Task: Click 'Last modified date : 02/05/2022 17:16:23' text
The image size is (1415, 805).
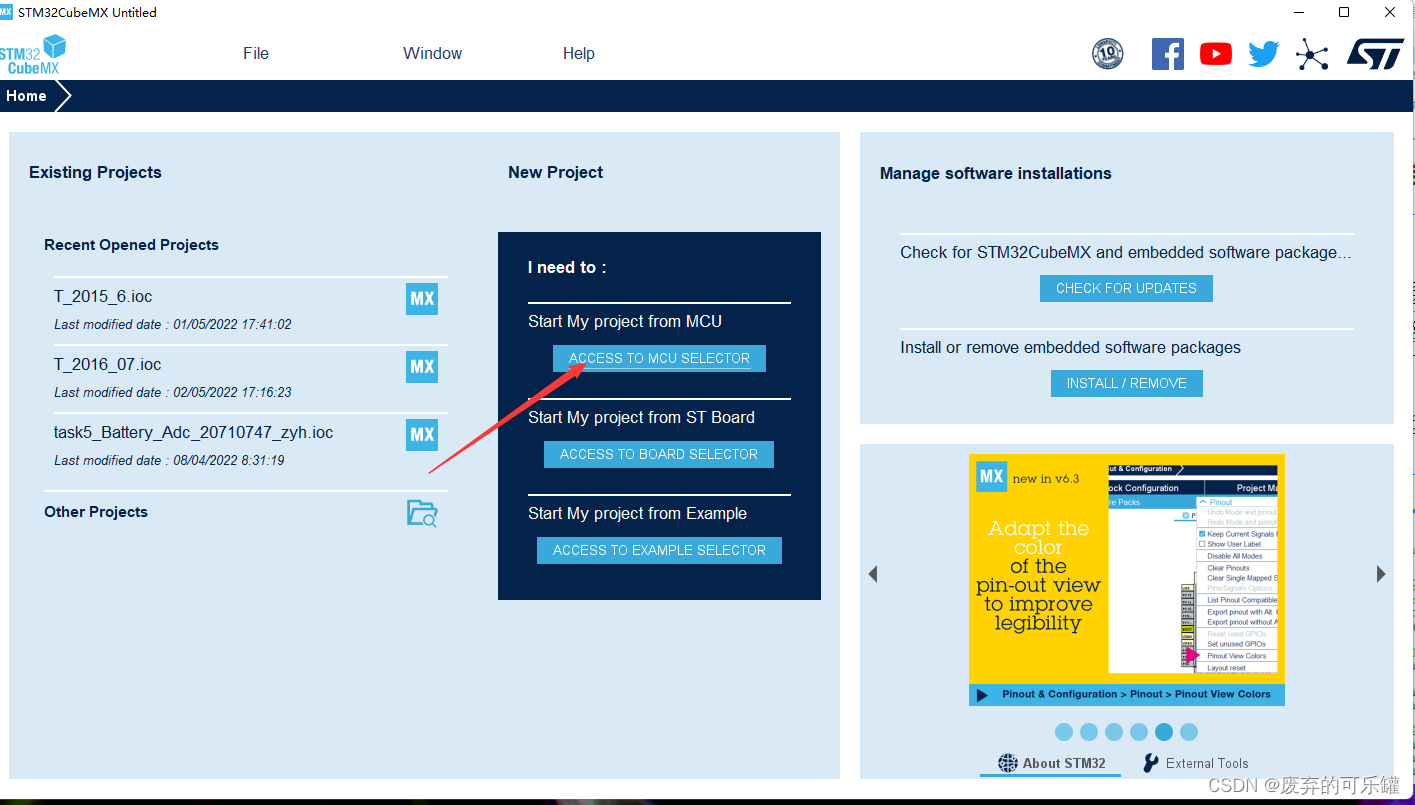Action: coord(173,393)
